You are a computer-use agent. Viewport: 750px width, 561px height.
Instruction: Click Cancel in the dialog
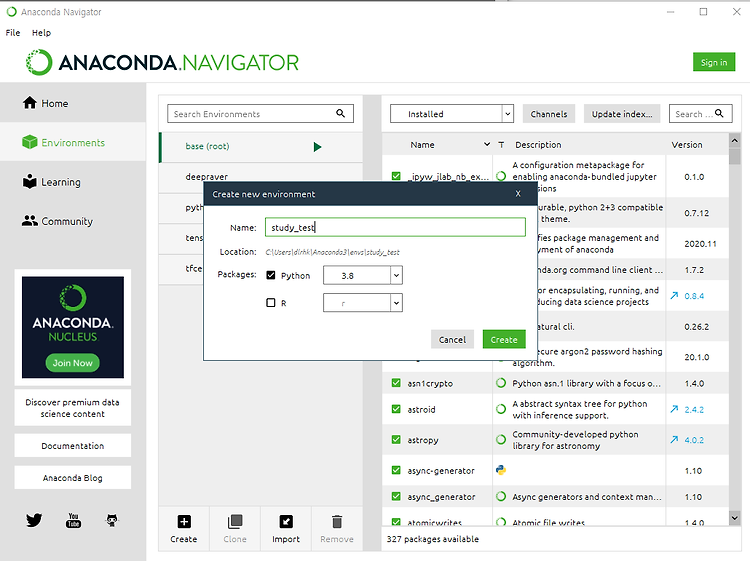click(452, 339)
